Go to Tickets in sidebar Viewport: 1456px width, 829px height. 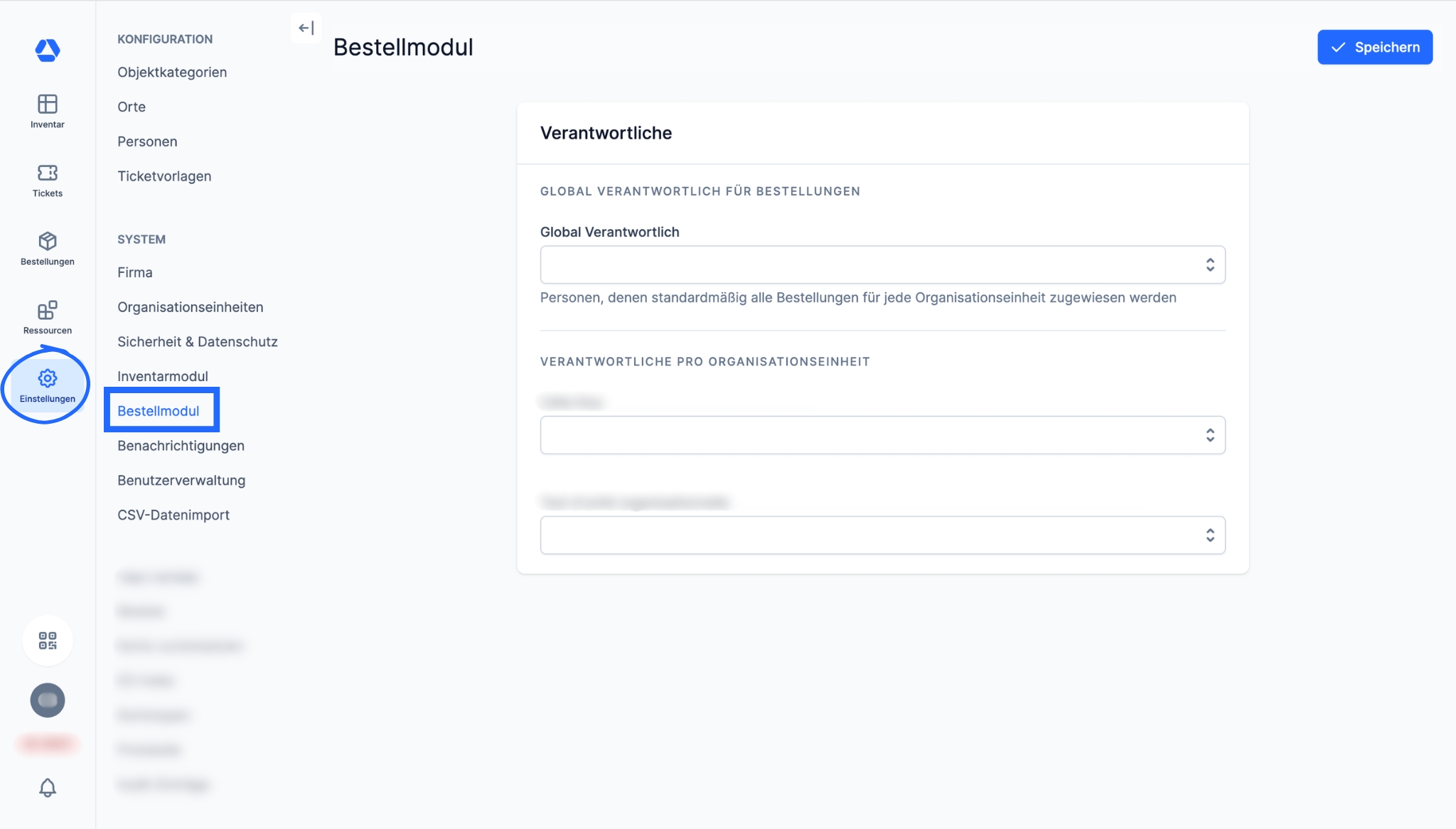[x=47, y=181]
